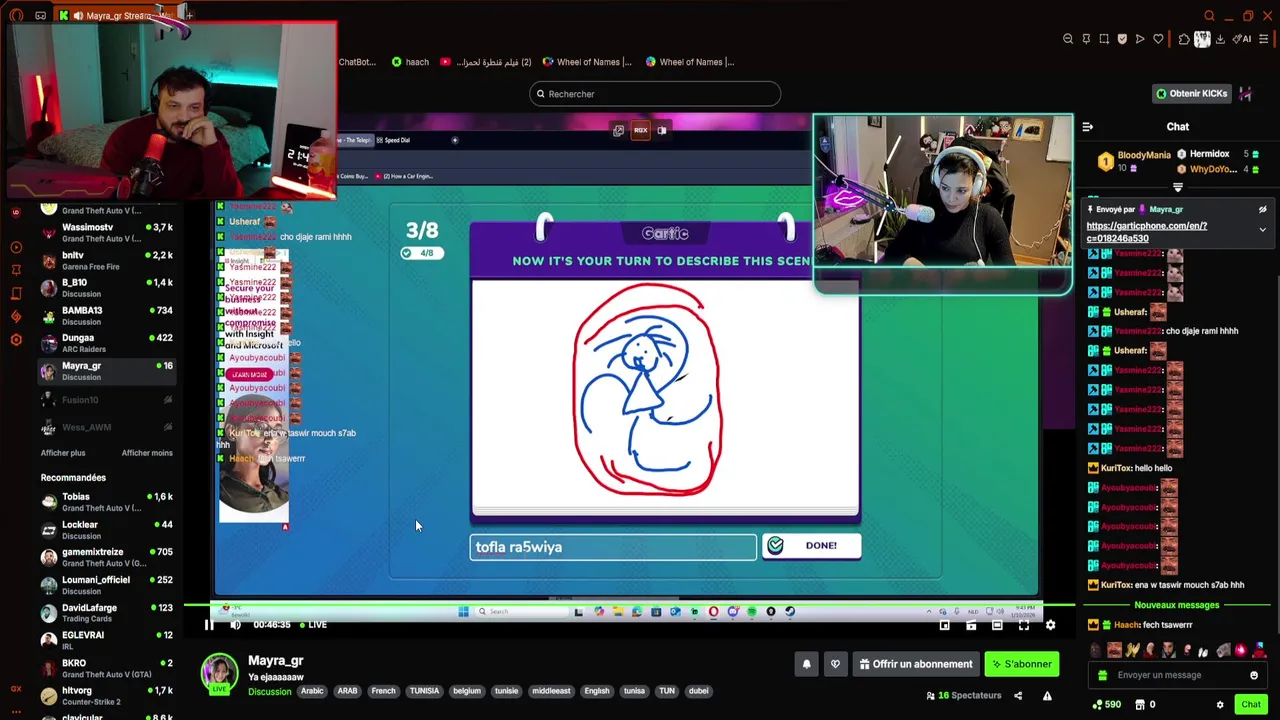1280x720 pixels.
Task: Click Offrir un abonnement
Action: pos(915,664)
